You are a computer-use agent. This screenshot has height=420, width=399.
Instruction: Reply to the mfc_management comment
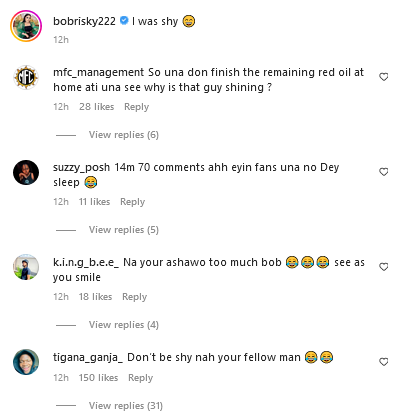(x=136, y=107)
